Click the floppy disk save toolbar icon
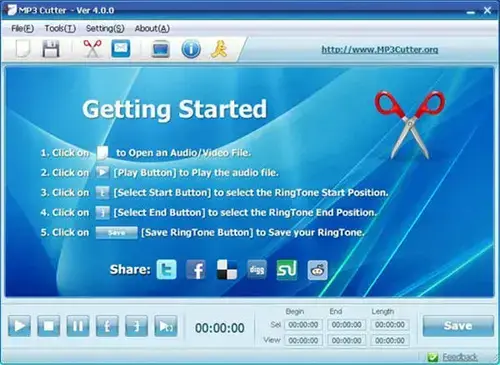 pos(51,49)
